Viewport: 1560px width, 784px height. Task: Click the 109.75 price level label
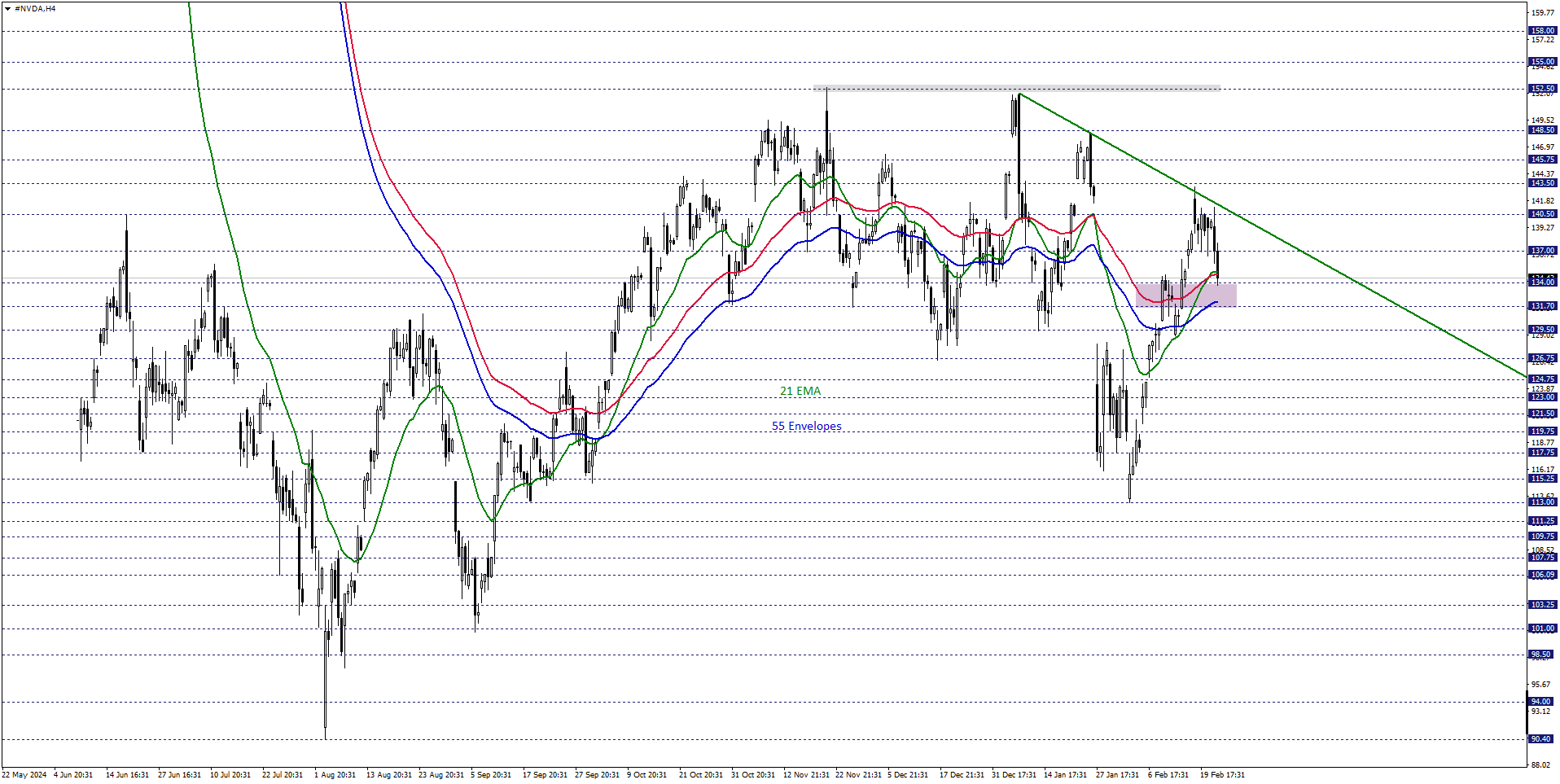[1542, 537]
